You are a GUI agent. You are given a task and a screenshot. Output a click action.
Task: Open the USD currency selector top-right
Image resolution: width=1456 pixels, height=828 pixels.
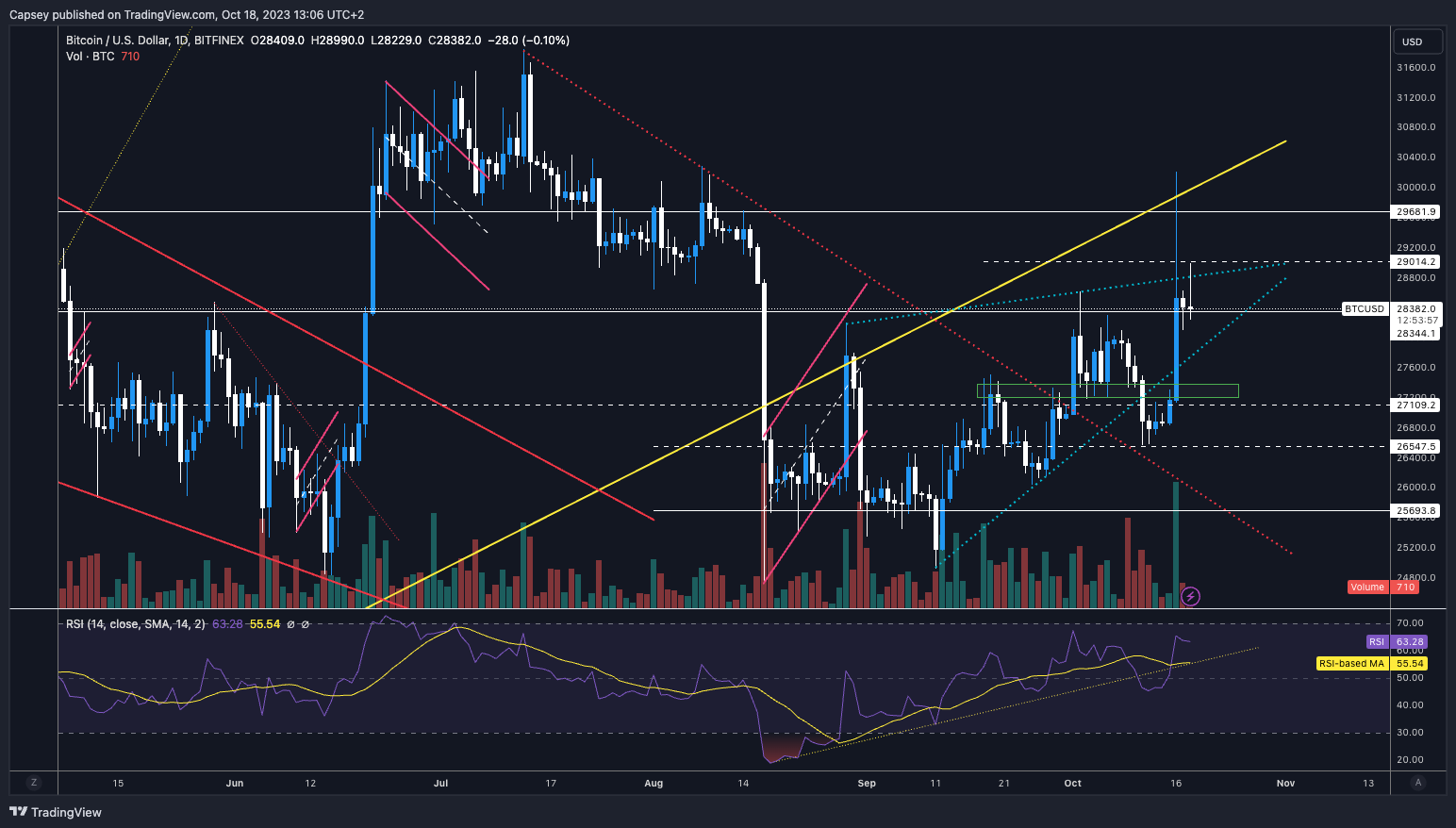point(1417,41)
